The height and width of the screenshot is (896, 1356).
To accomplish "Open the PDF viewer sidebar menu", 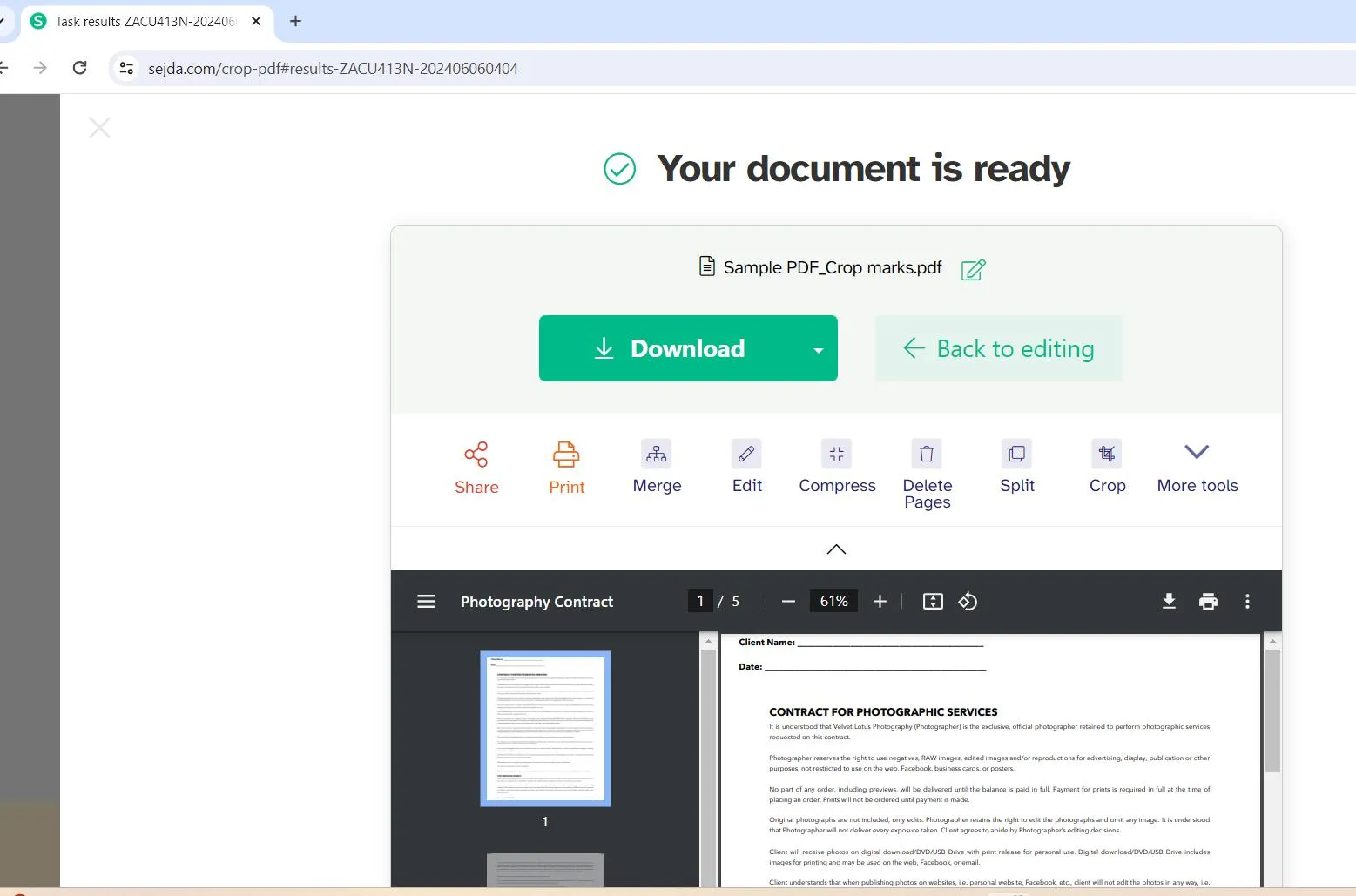I will (426, 601).
